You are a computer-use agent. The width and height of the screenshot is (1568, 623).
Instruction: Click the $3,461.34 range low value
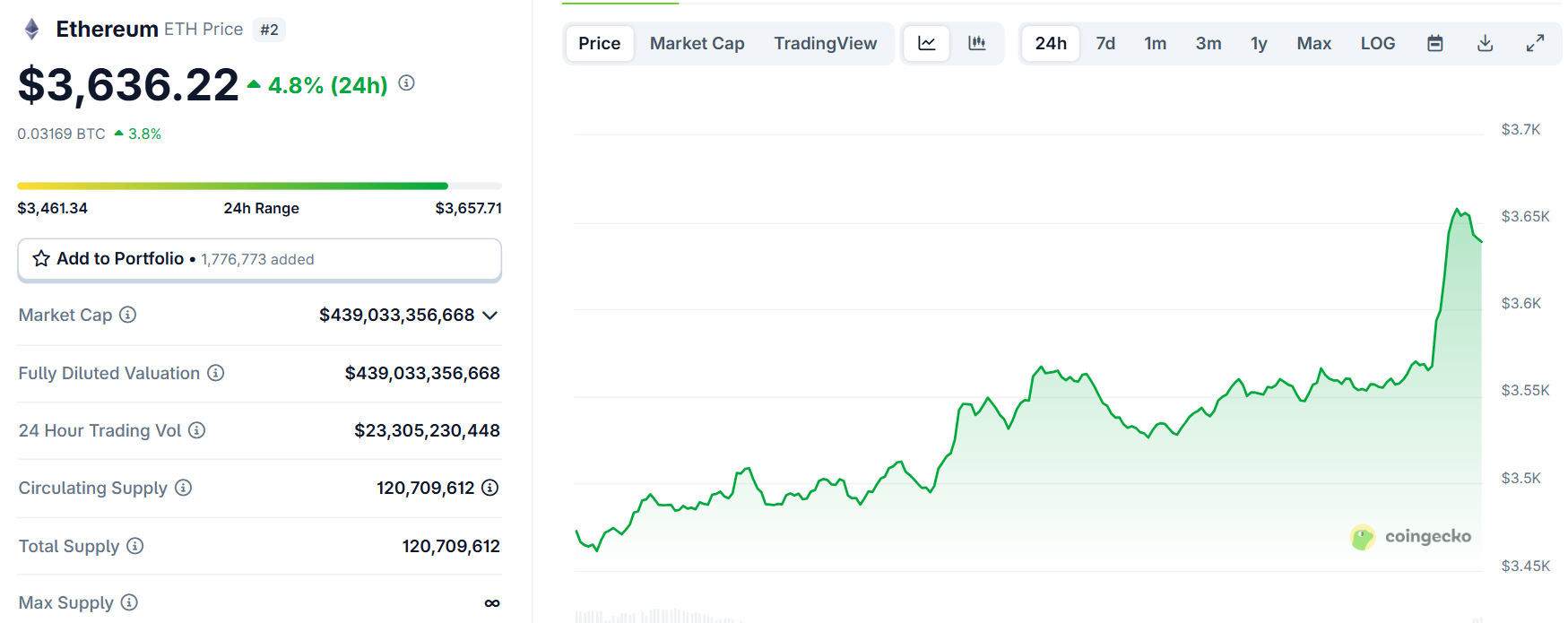(x=53, y=208)
